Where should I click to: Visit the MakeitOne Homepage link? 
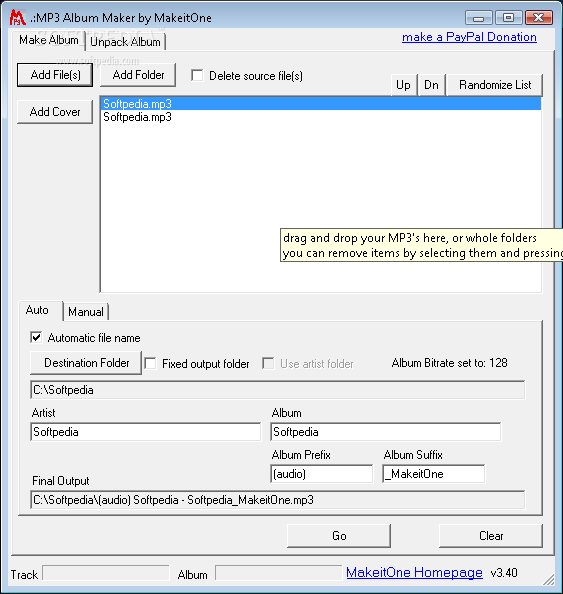coord(414,572)
